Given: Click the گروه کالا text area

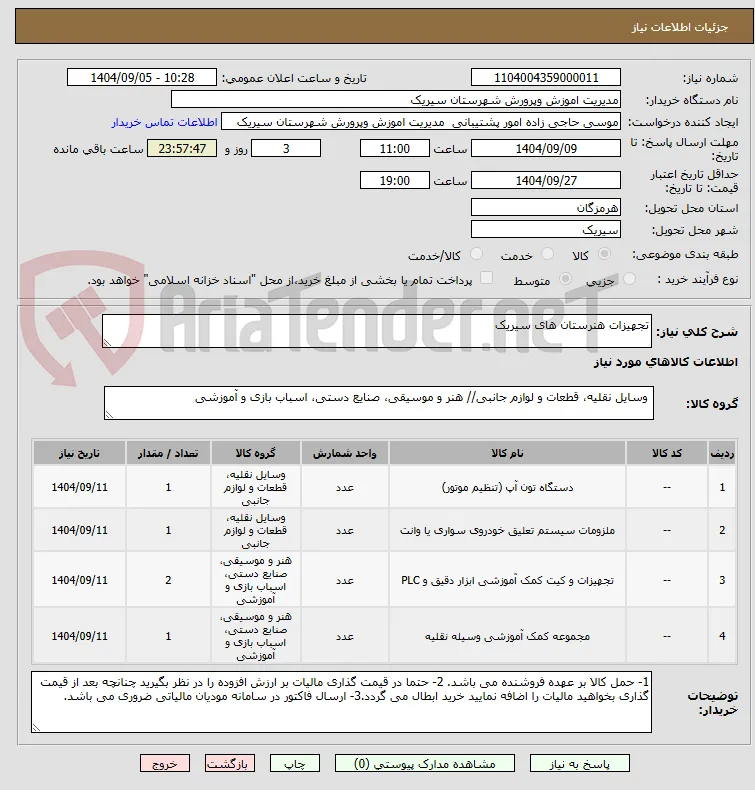Looking at the screenshot, I should click(x=379, y=403).
